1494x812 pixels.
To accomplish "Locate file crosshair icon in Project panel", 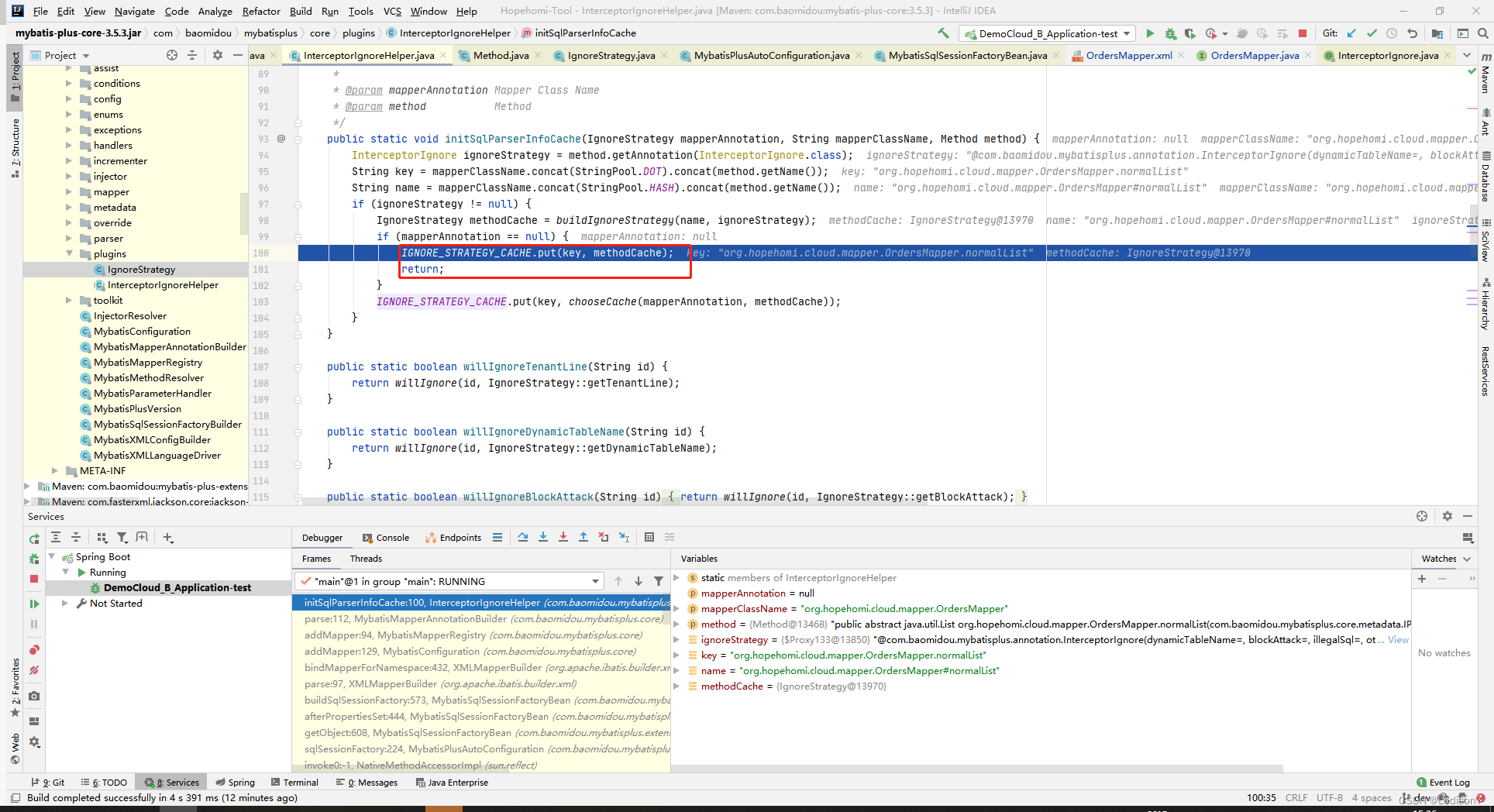I will tap(172, 55).
